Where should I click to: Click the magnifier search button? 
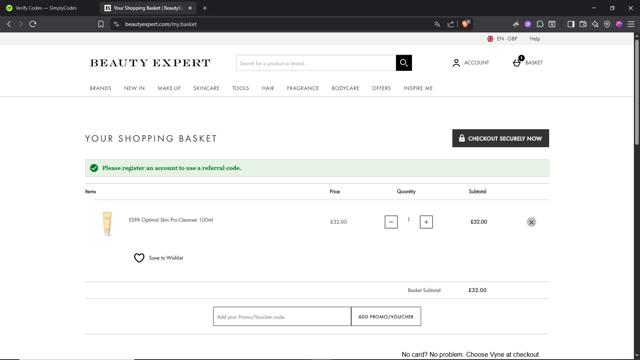click(x=404, y=63)
